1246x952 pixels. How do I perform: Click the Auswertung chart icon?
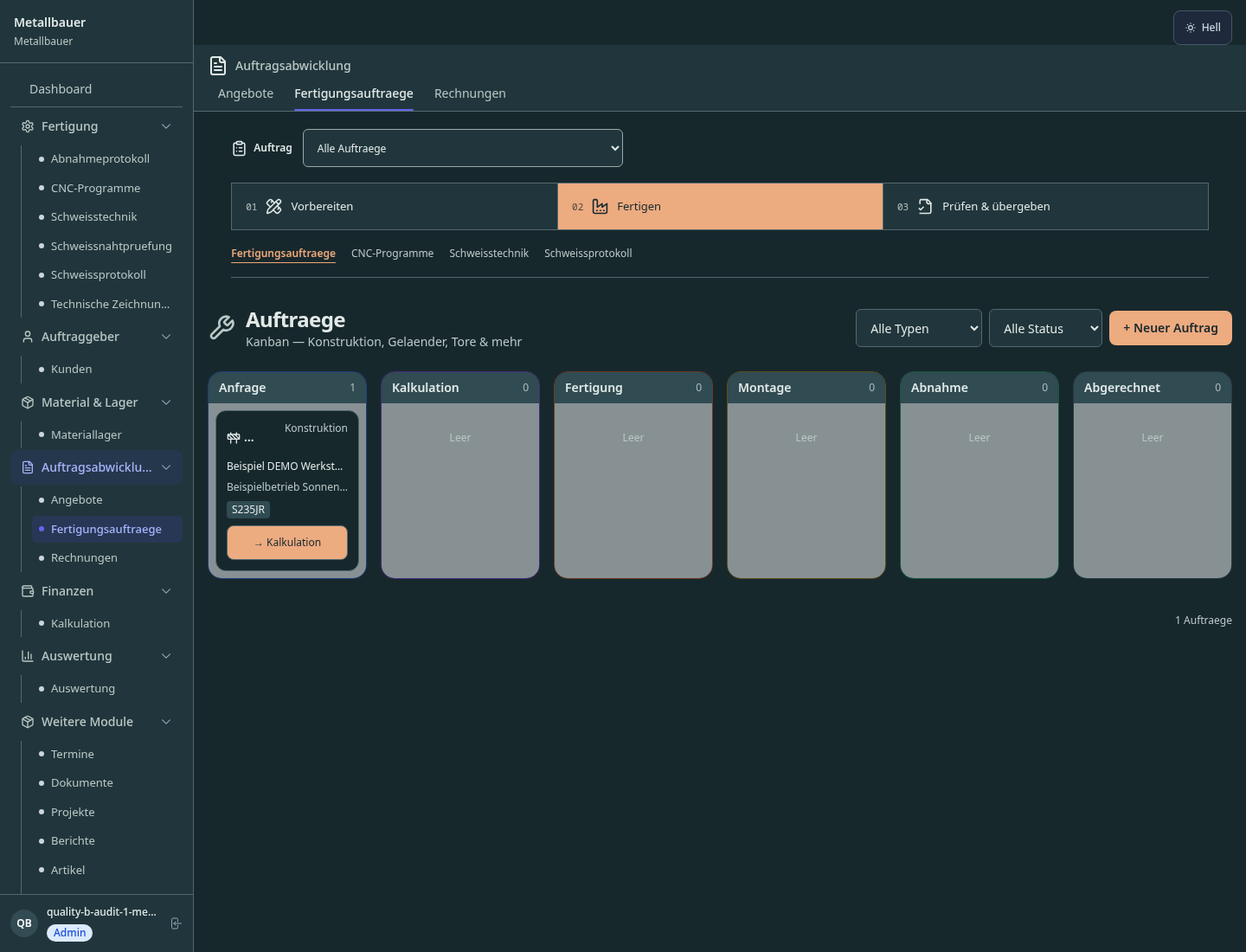28,656
